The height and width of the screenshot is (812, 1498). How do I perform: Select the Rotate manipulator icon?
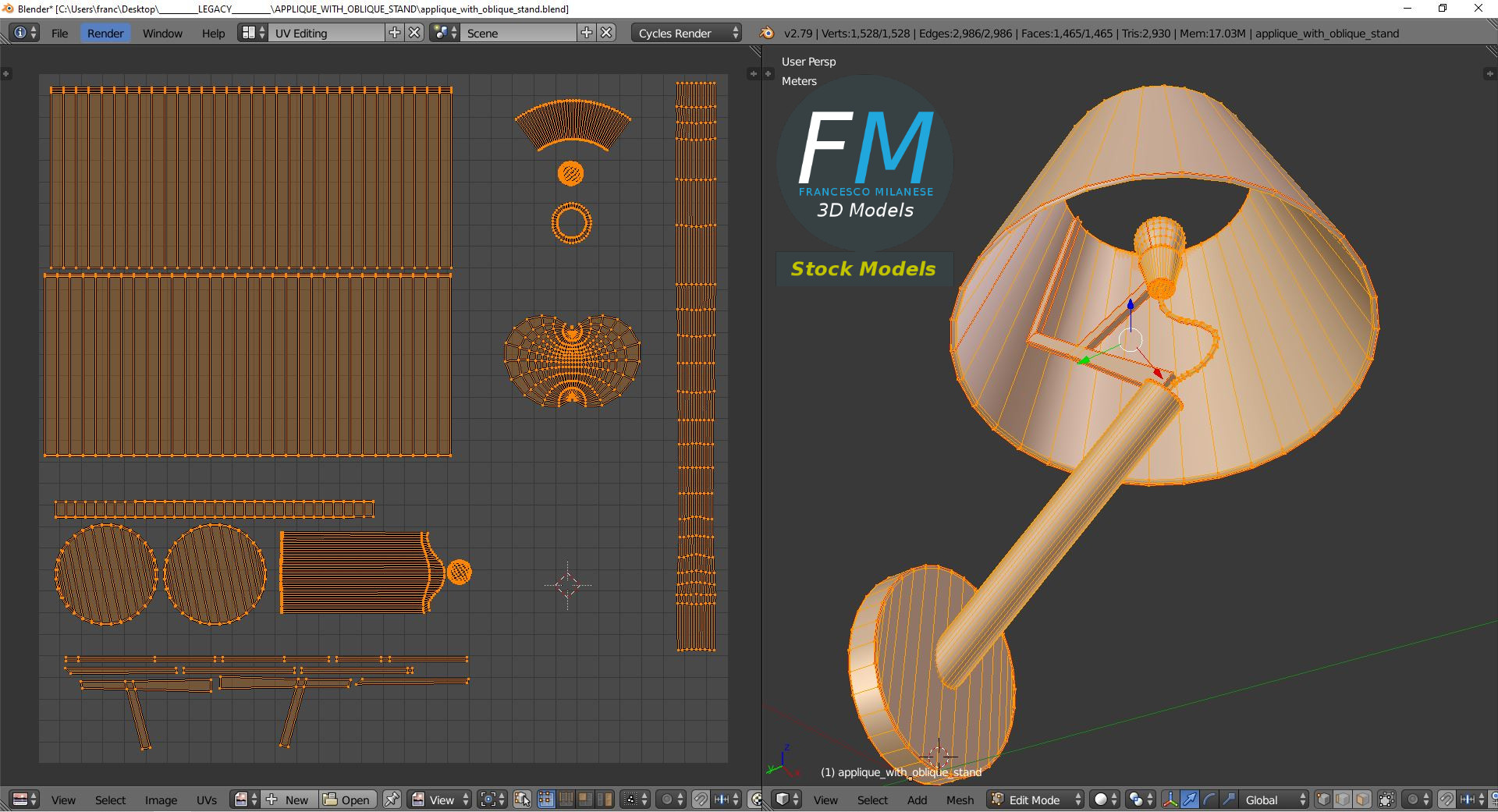1208,800
